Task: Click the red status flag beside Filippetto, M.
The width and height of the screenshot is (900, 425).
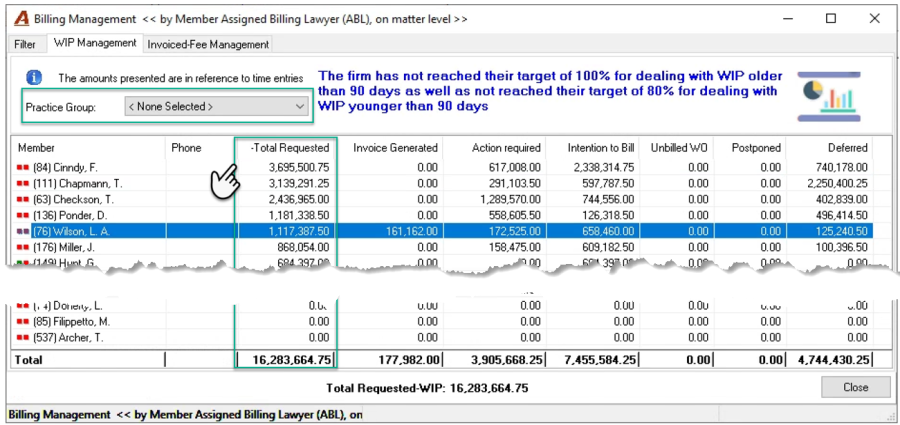Action: pos(23,321)
